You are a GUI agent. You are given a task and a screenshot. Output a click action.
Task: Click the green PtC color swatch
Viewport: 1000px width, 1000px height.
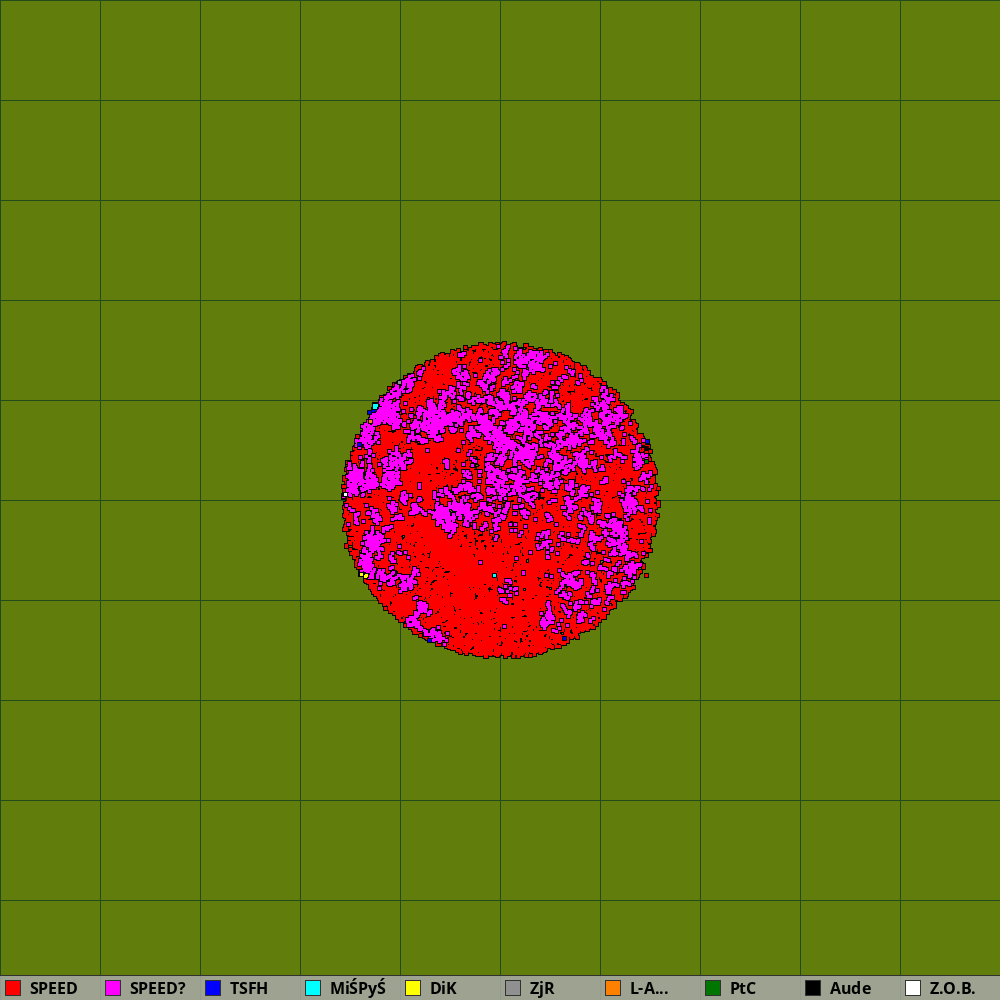(x=713, y=988)
